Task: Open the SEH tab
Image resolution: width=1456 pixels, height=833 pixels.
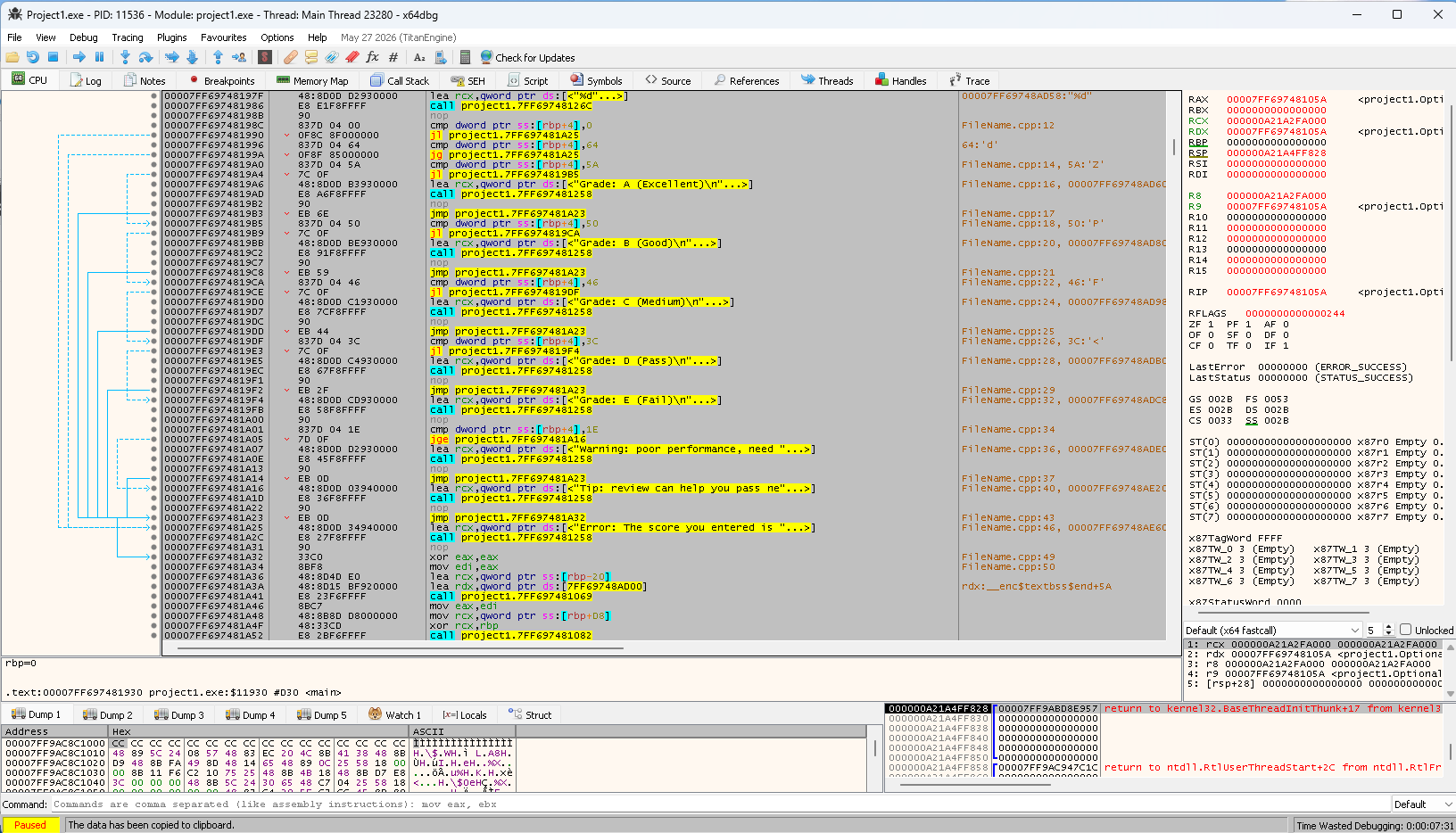Action: click(467, 80)
